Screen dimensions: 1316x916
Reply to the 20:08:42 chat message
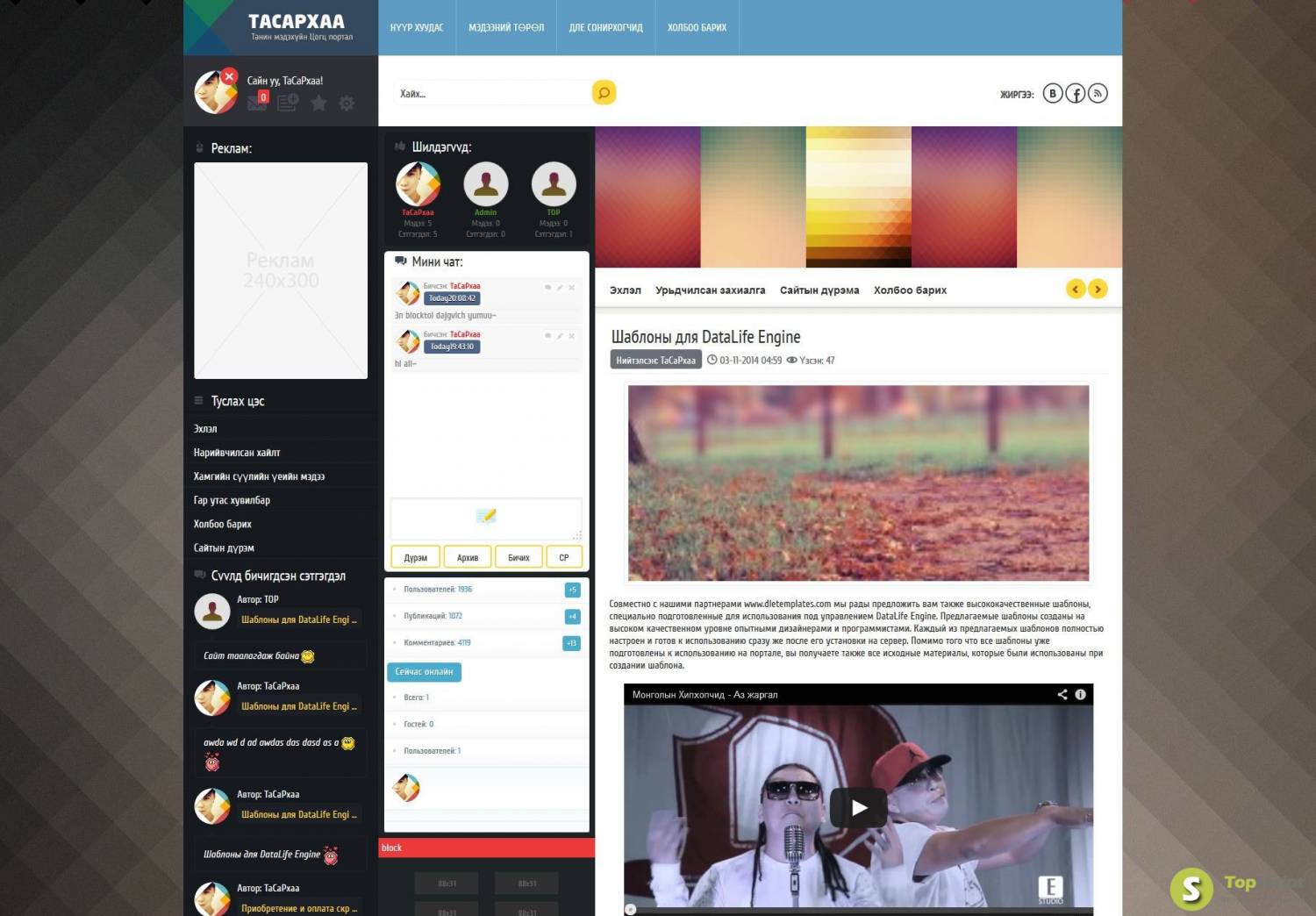[548, 287]
